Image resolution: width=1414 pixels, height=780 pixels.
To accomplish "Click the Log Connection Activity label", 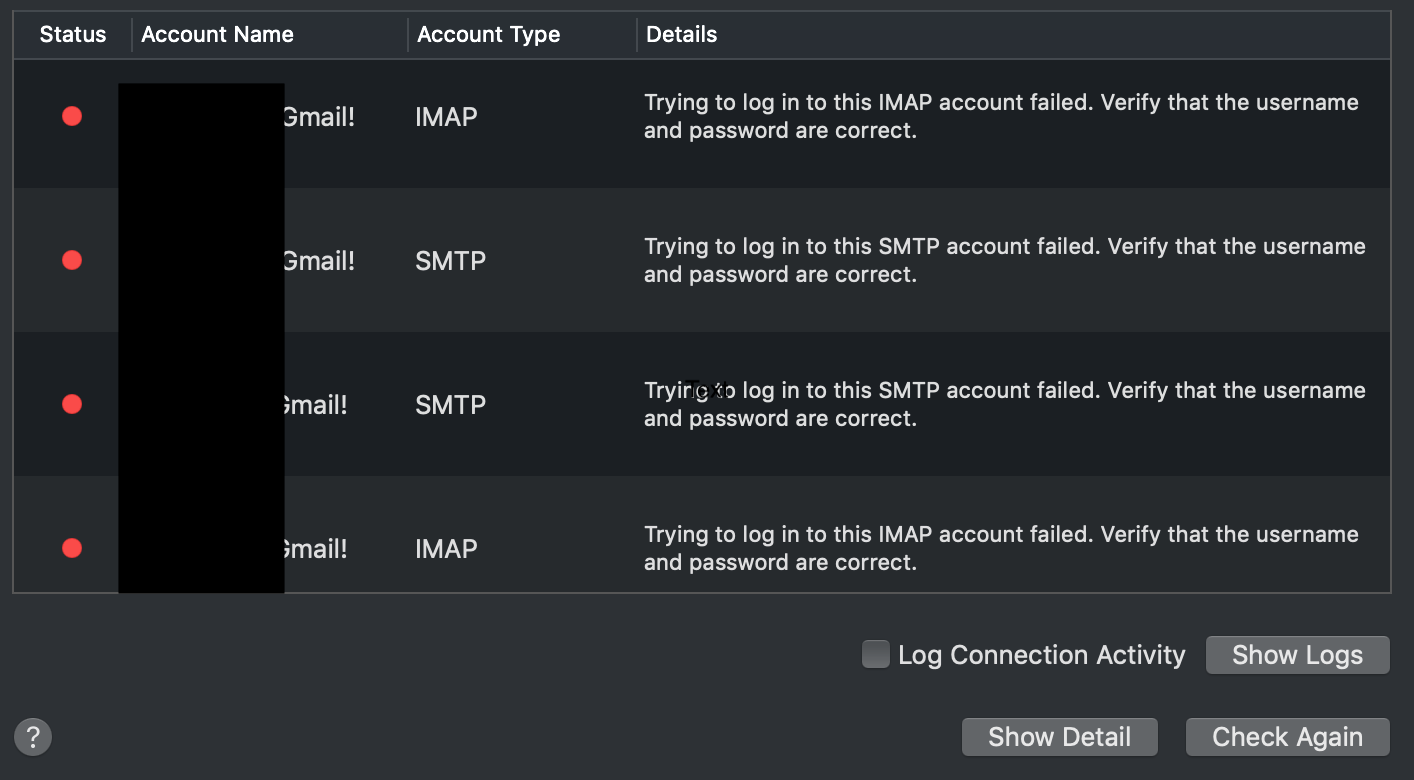I will tap(1041, 656).
